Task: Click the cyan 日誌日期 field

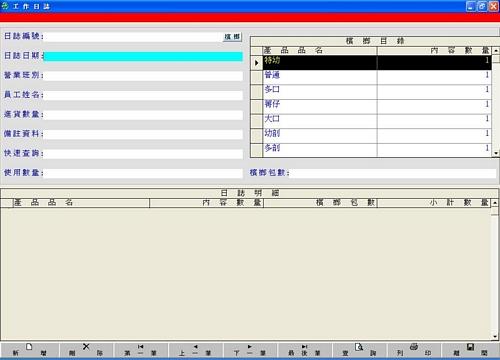Action: (x=143, y=56)
